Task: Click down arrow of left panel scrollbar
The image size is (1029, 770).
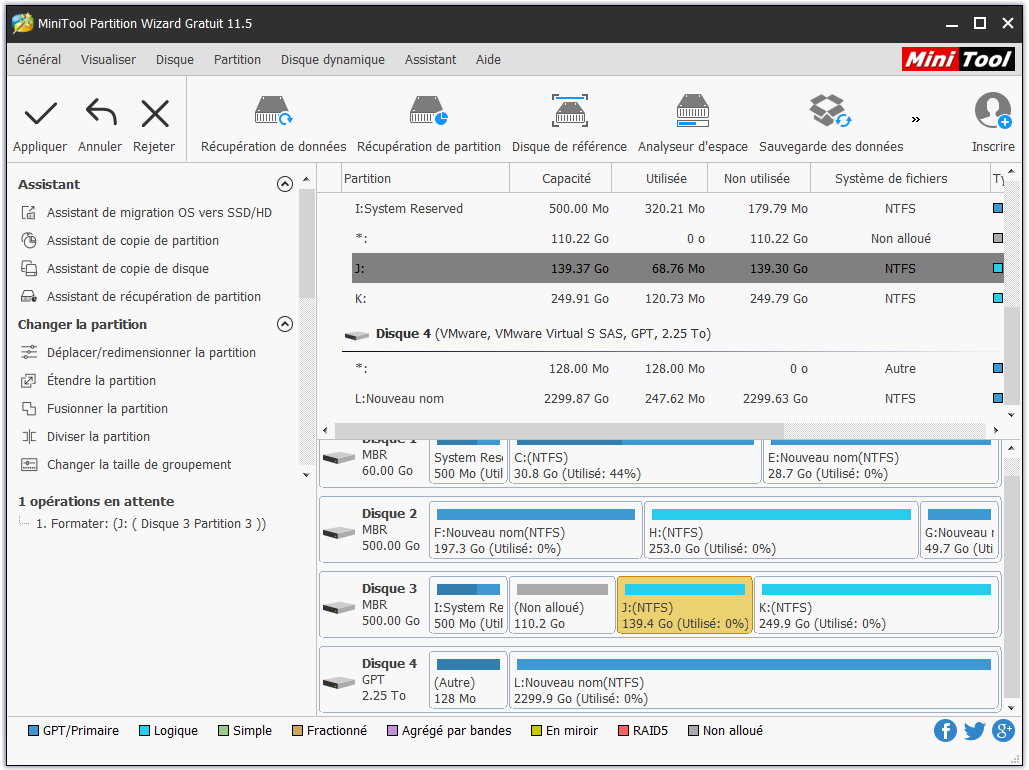Action: coord(306,475)
